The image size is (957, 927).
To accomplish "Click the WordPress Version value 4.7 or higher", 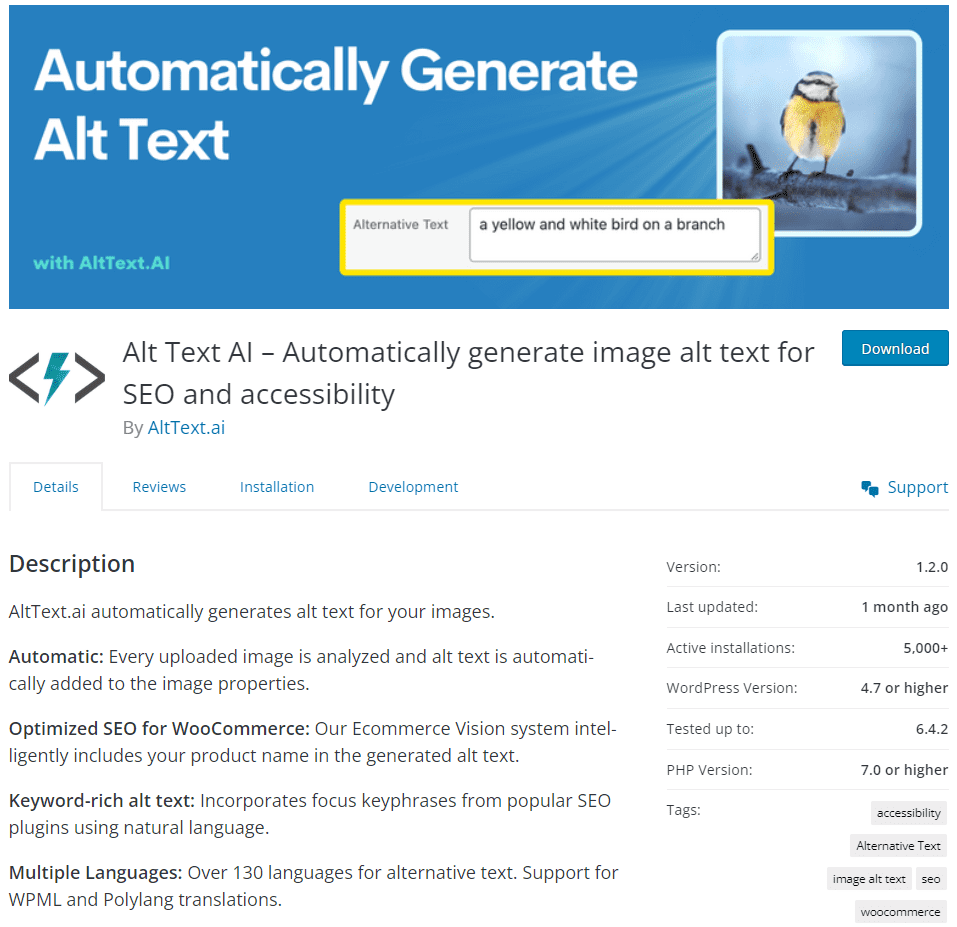I will (904, 688).
